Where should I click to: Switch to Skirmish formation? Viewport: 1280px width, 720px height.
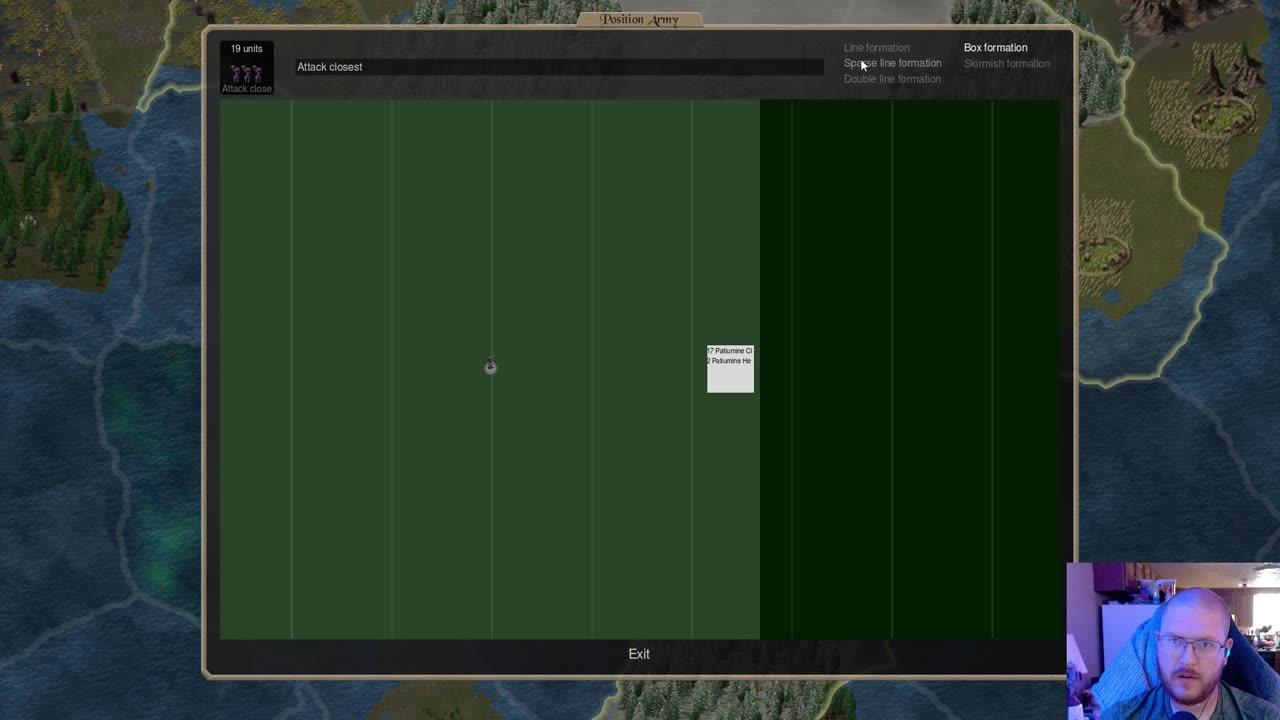(1006, 64)
